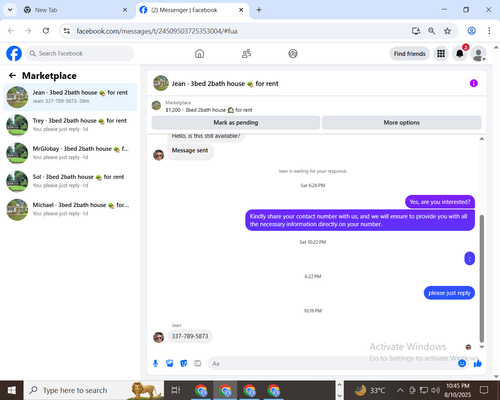
Task: Click the Find friends button
Action: point(409,53)
